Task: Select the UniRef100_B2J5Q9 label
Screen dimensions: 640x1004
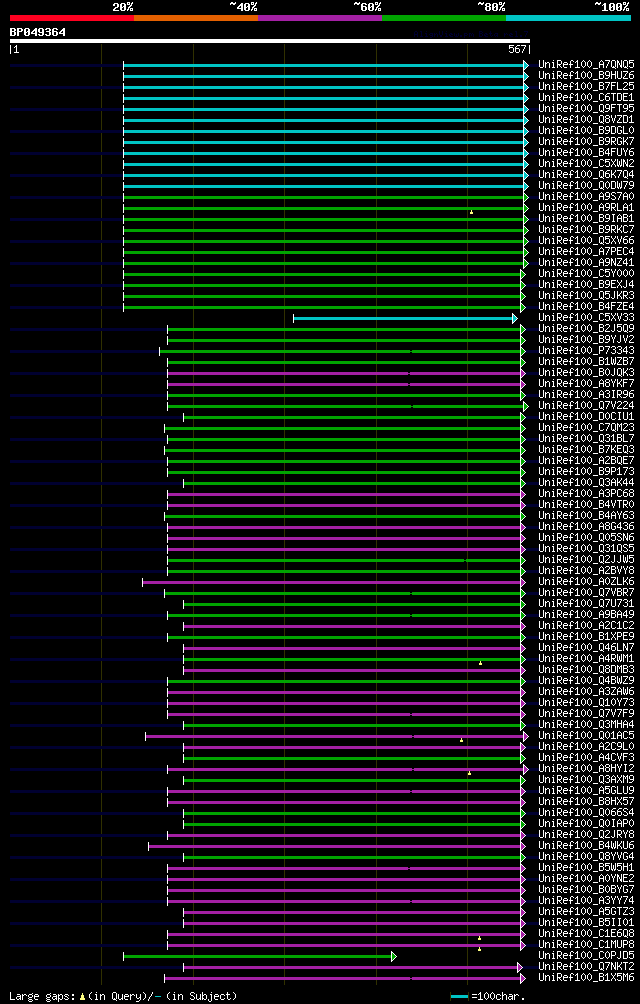Action: 586,329
